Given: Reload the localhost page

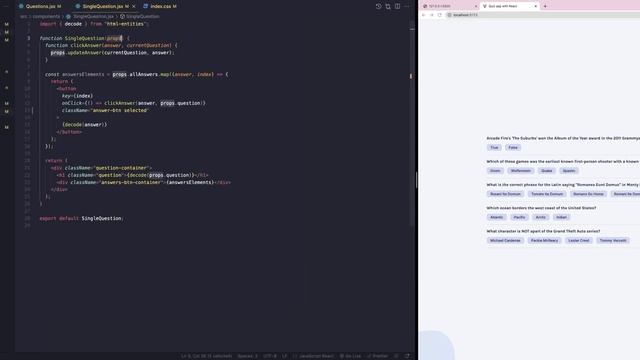Looking at the screenshot, I should [x=440, y=15].
